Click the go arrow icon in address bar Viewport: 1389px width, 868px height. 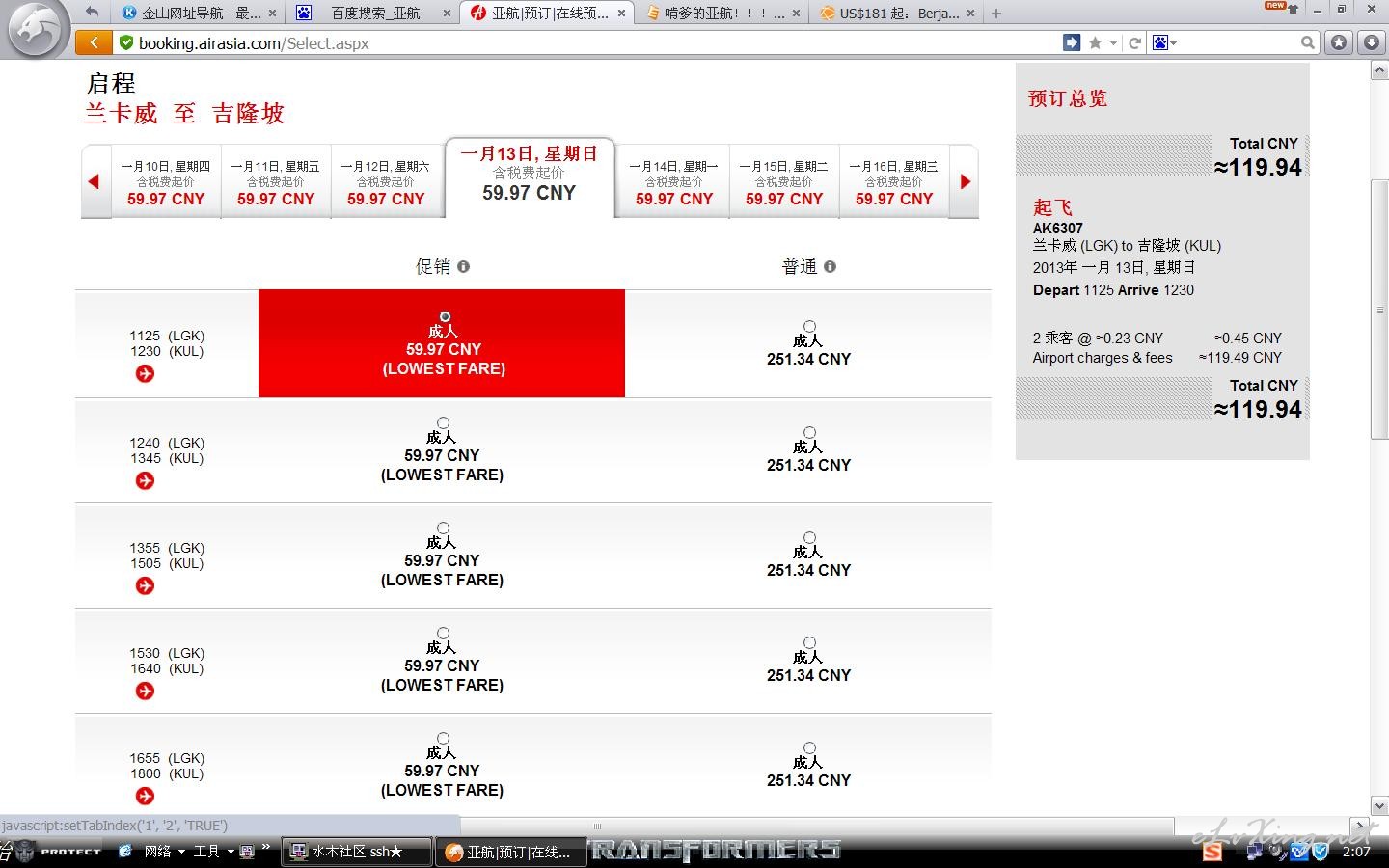point(1072,42)
